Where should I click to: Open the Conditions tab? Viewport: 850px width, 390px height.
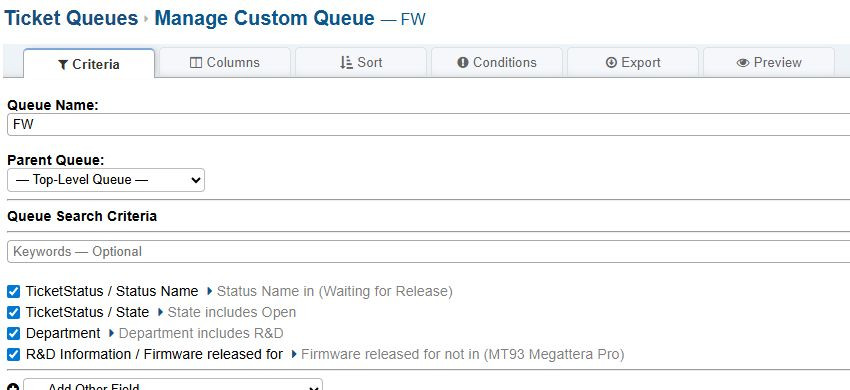click(x=497, y=62)
